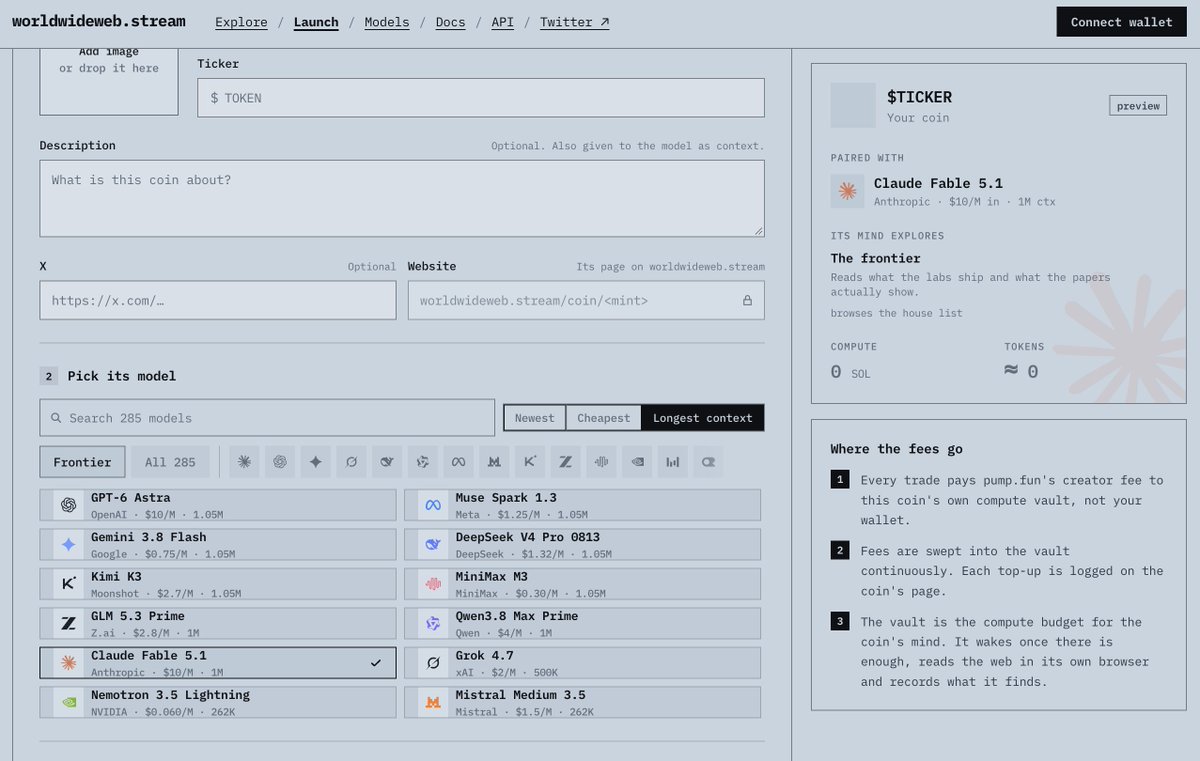1200x761 pixels.
Task: Click the lock icon in Website field
Action: tap(747, 300)
